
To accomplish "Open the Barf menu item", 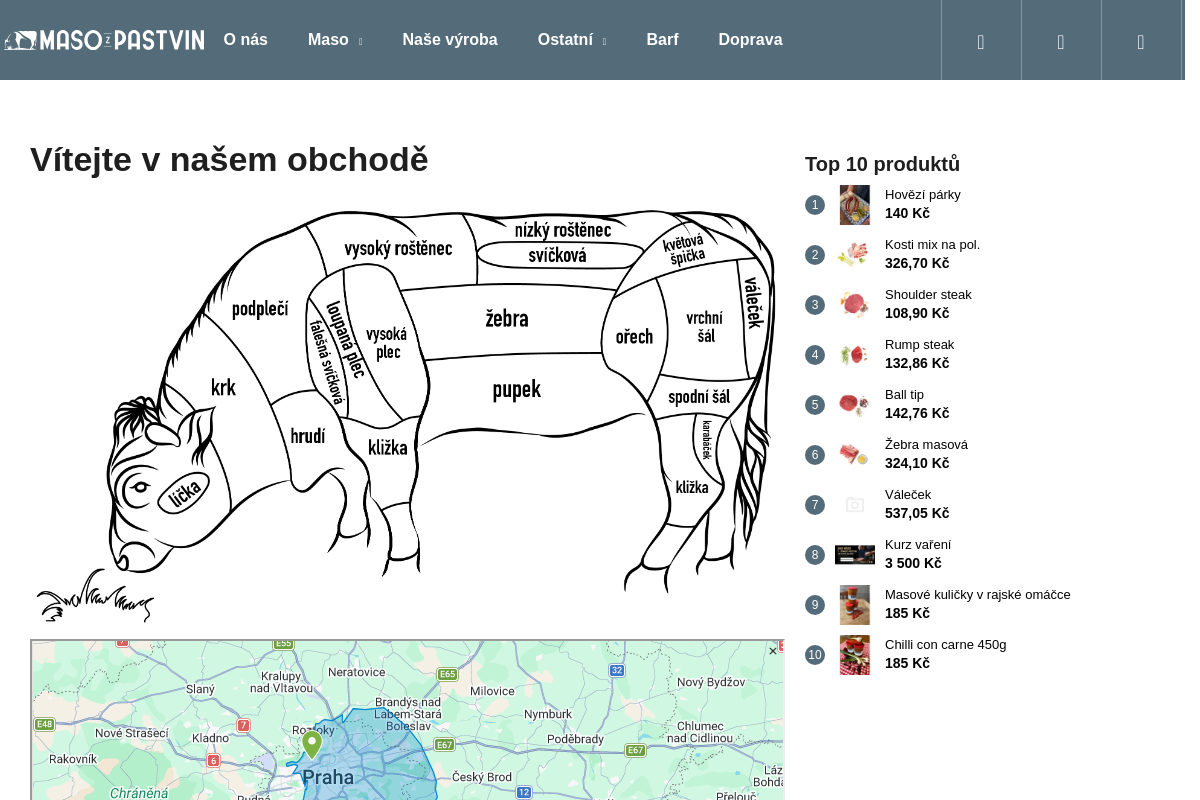I will [663, 40].
